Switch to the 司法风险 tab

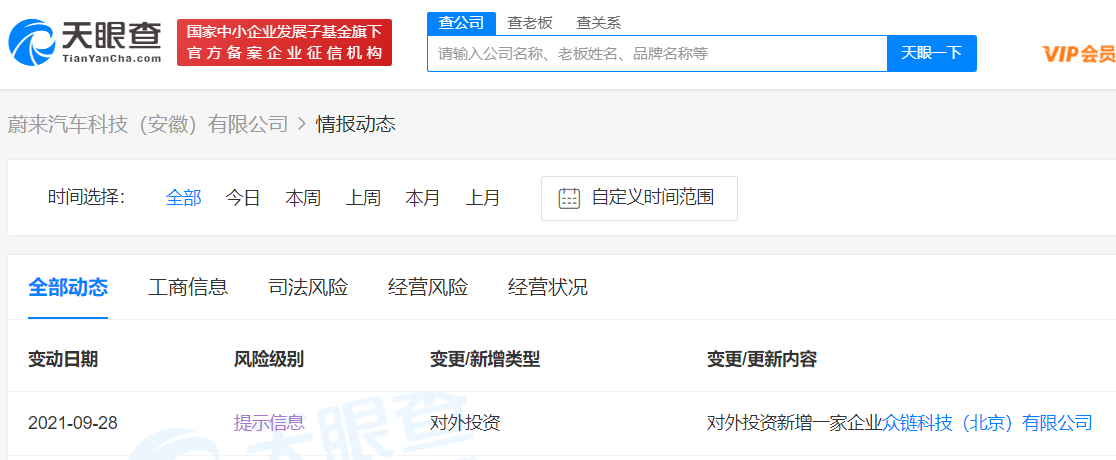point(308,288)
